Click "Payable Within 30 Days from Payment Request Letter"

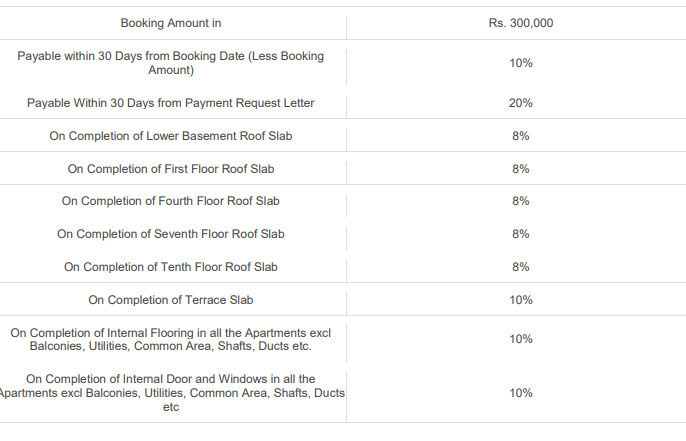[171, 103]
